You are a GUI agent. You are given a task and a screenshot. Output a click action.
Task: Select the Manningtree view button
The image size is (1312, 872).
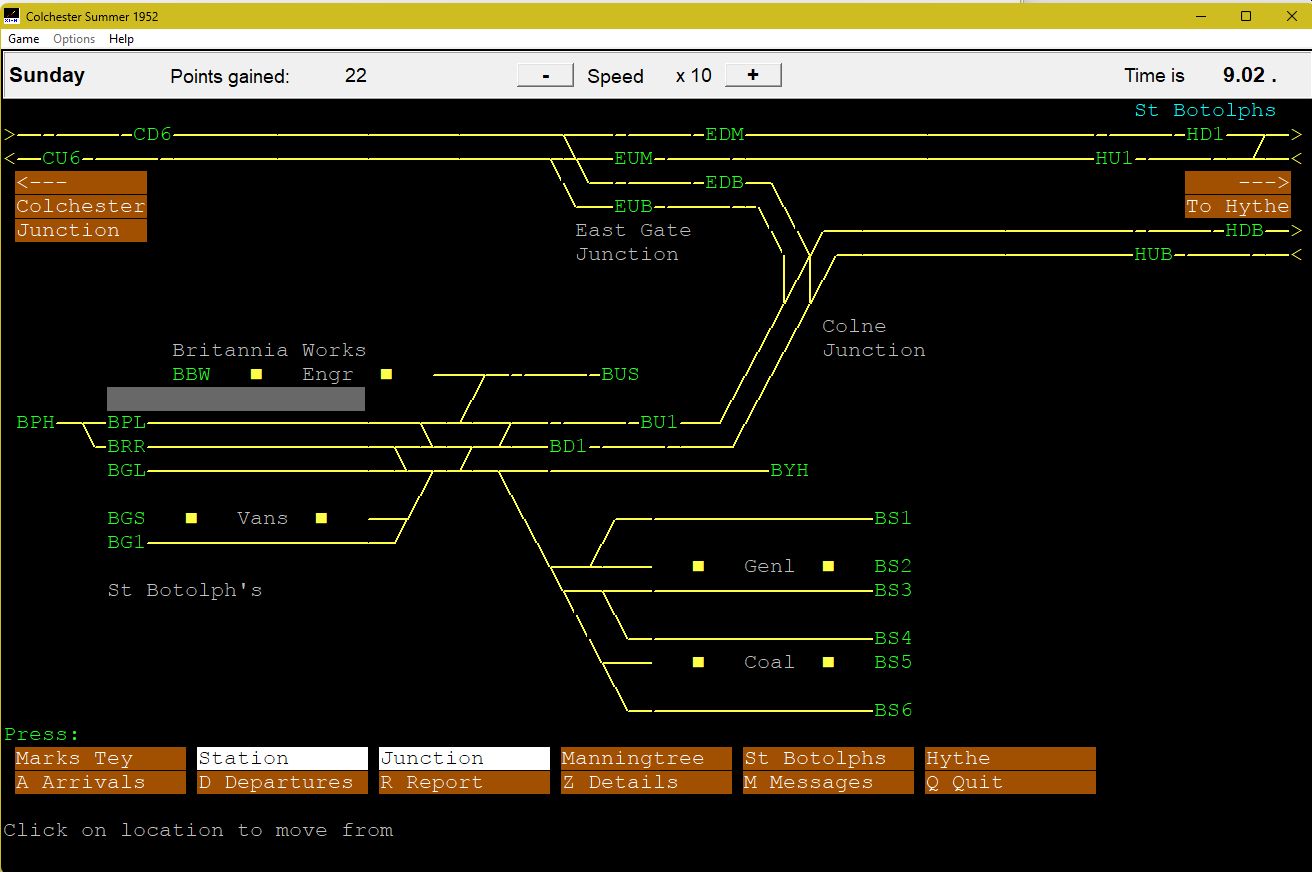(x=646, y=759)
